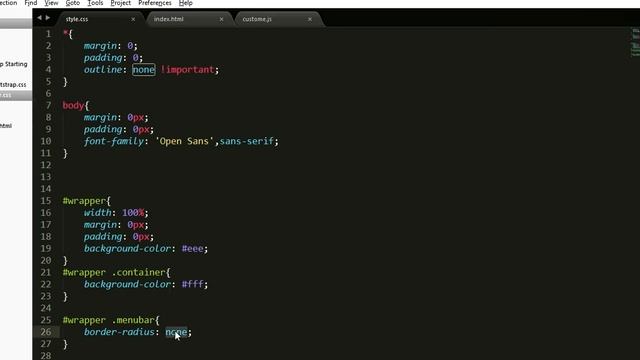The width and height of the screenshot is (640, 360).
Task: Click 'background-color' on line 19
Action: click(127, 249)
